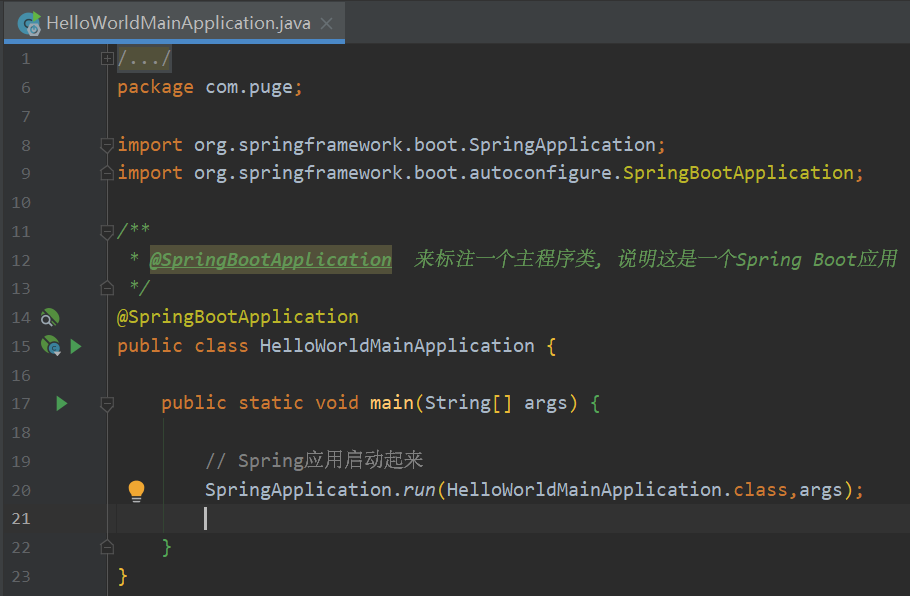Click the Java class file icon in the tab
Screen dimensions: 910x596
[29, 23]
